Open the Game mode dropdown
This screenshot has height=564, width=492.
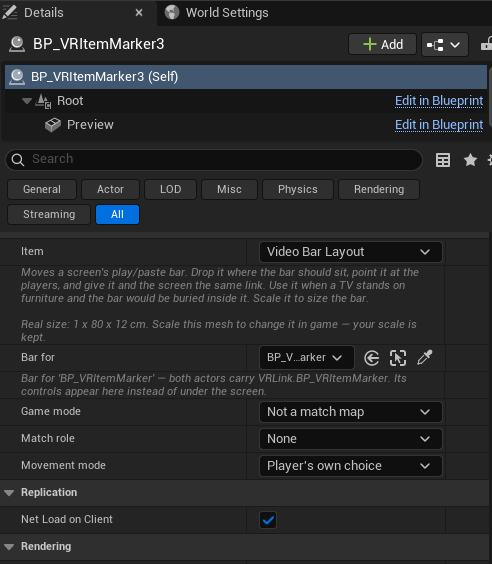click(x=351, y=412)
